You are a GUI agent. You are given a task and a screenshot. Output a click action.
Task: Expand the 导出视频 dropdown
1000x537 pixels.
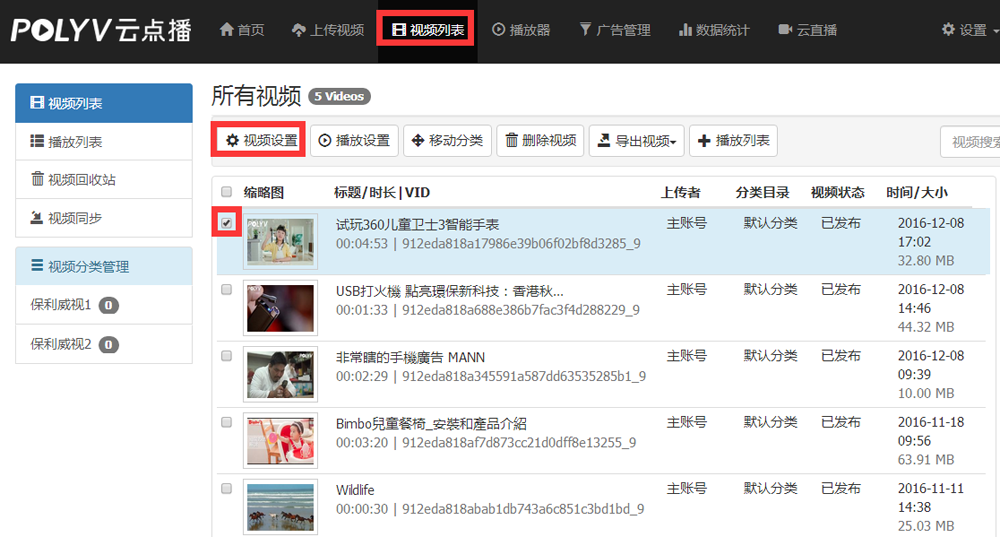click(x=636, y=141)
